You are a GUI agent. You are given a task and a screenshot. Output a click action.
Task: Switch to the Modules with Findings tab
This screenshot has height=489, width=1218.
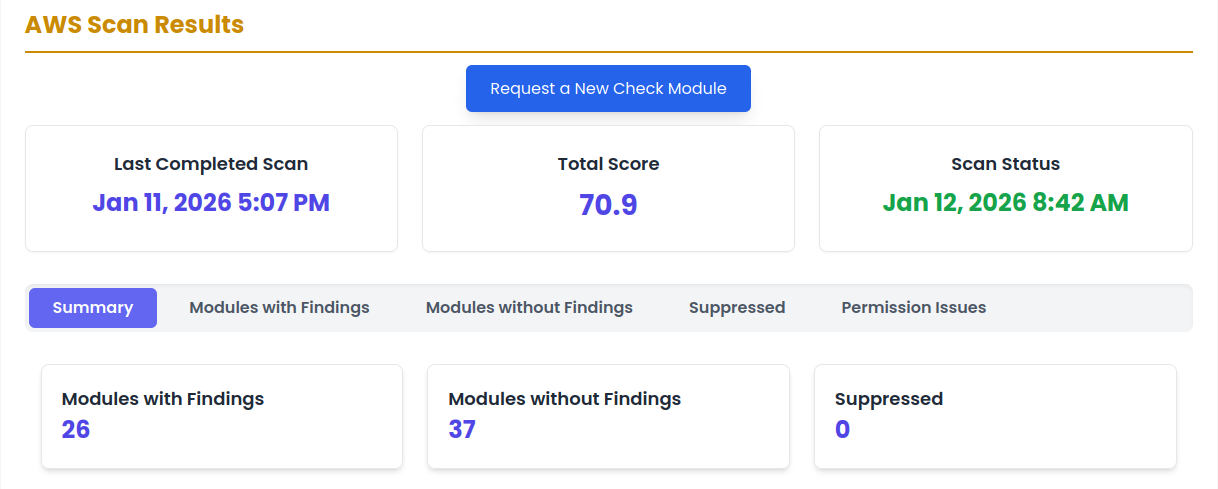279,308
